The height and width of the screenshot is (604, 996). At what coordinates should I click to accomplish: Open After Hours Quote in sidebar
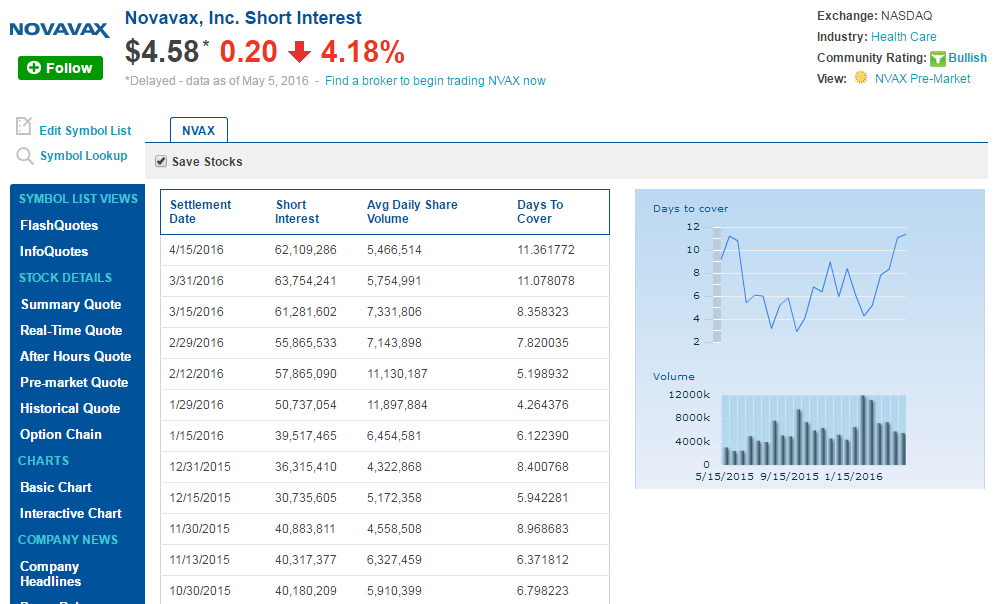[x=76, y=356]
